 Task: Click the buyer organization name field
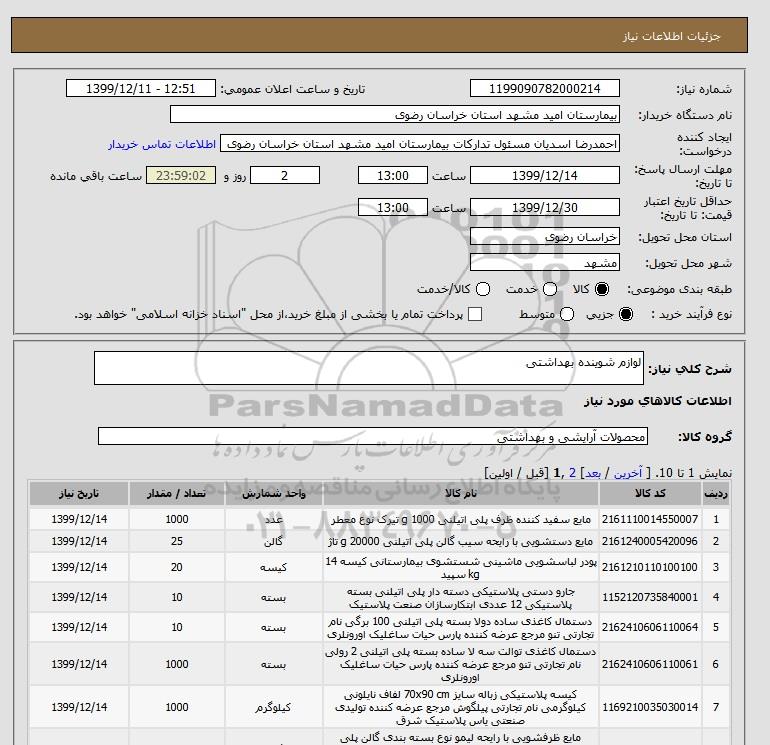395,114
